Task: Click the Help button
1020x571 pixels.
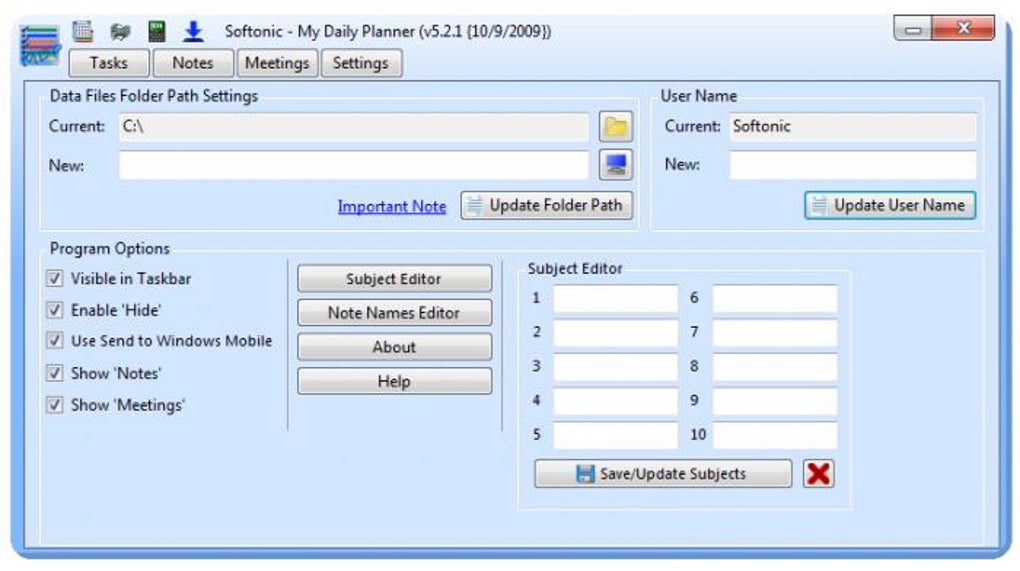Action: 394,381
